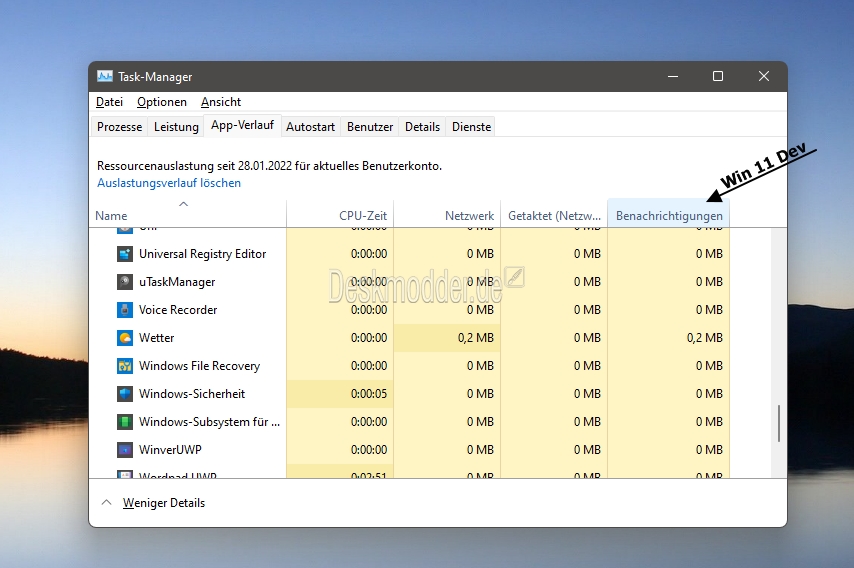
Task: Click Wetter Netzwerk value 0,2 MB
Action: [475, 338]
